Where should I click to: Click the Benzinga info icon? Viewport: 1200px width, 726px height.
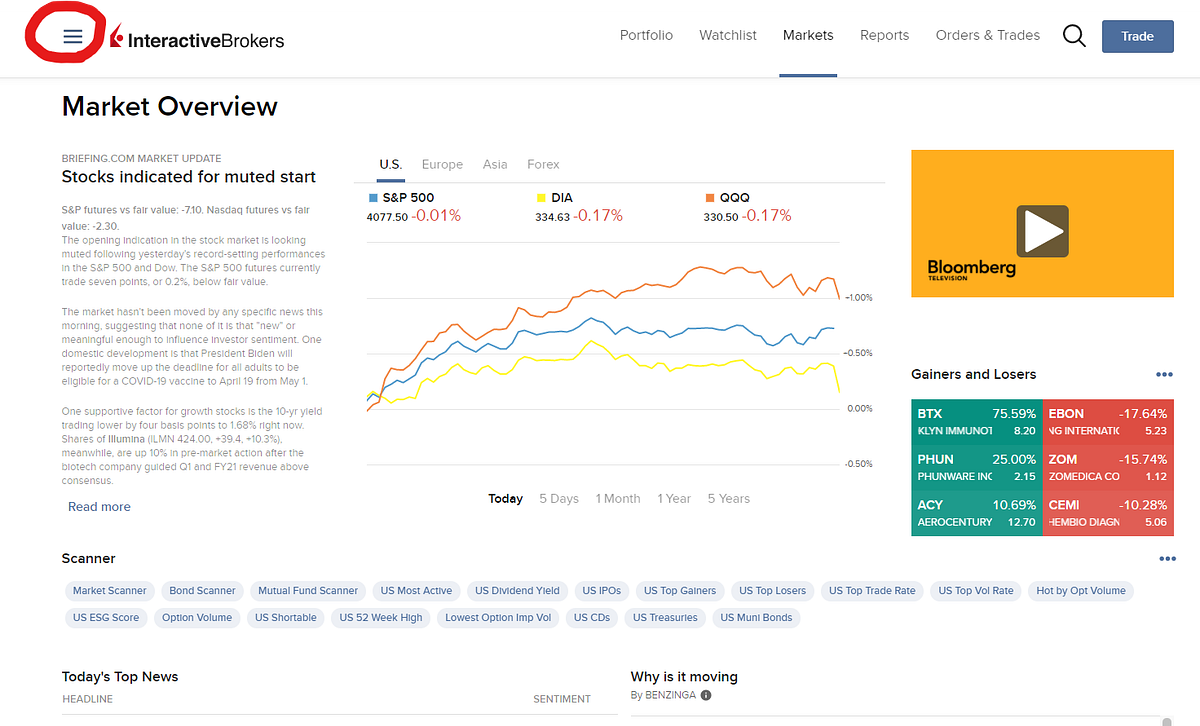click(706, 695)
